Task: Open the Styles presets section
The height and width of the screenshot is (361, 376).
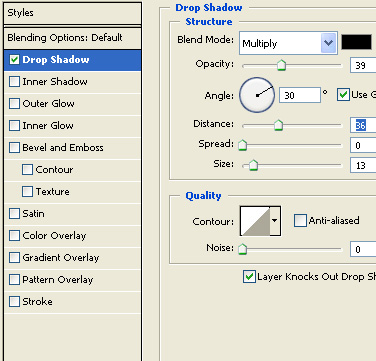Action: (73, 13)
